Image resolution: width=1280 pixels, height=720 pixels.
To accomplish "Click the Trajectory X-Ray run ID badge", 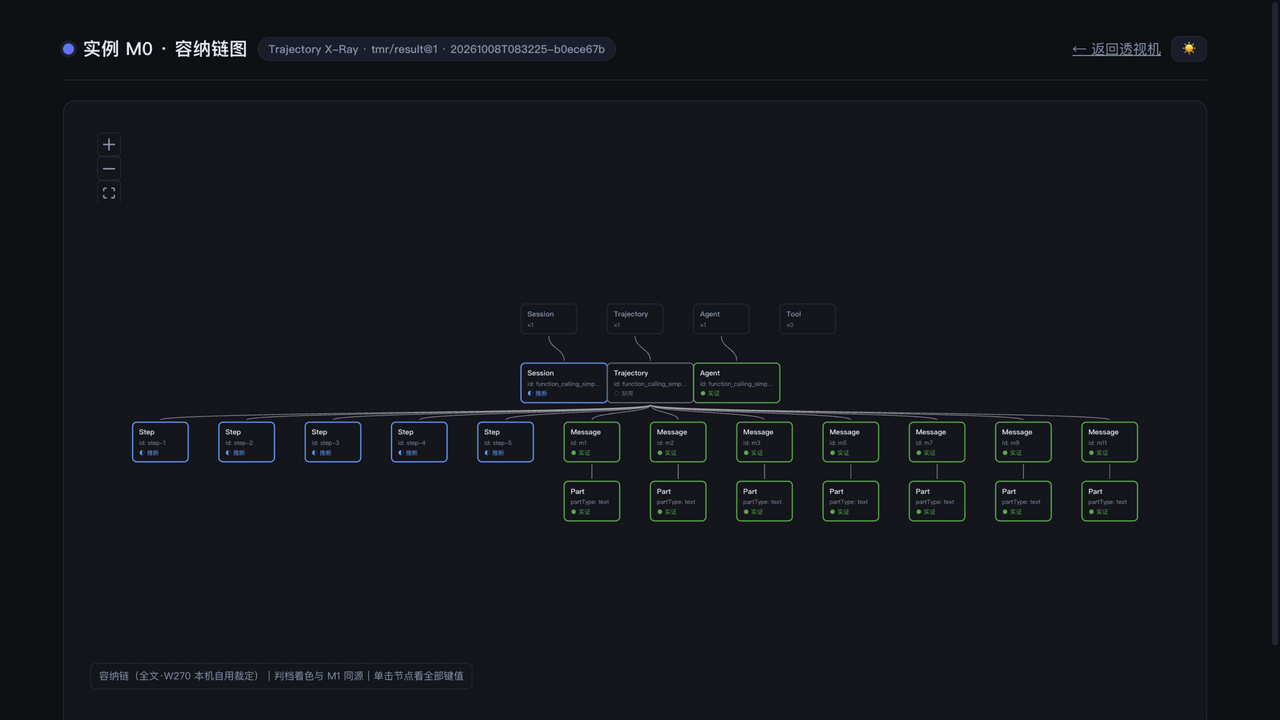I will coord(436,49).
